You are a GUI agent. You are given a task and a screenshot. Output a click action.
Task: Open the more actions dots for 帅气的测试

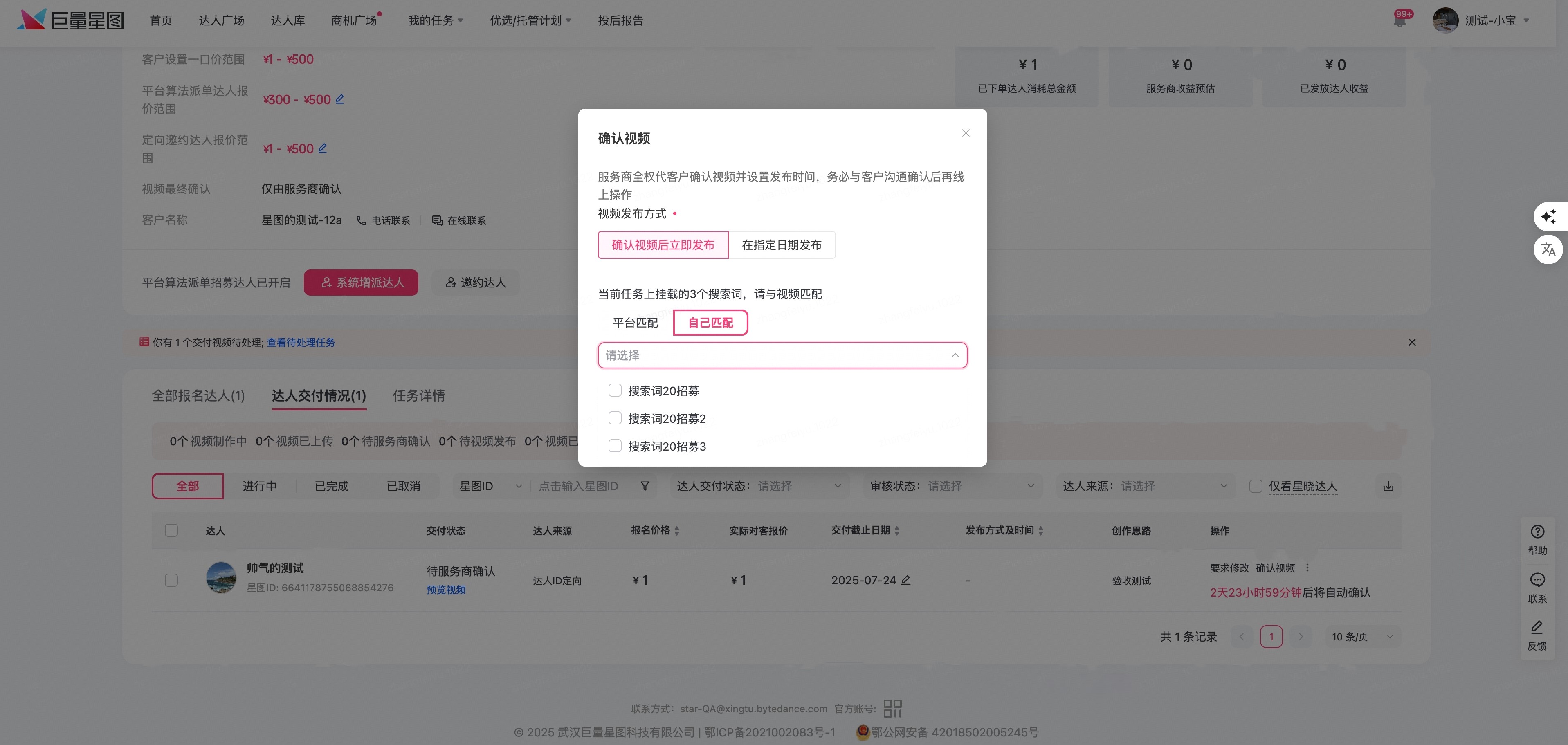pos(1307,568)
